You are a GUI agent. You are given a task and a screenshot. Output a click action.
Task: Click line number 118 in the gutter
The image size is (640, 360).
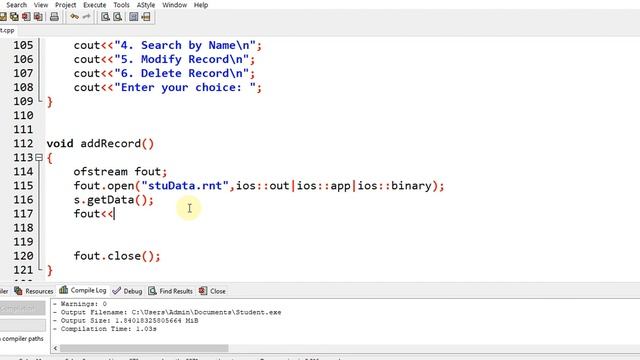pos(23,228)
